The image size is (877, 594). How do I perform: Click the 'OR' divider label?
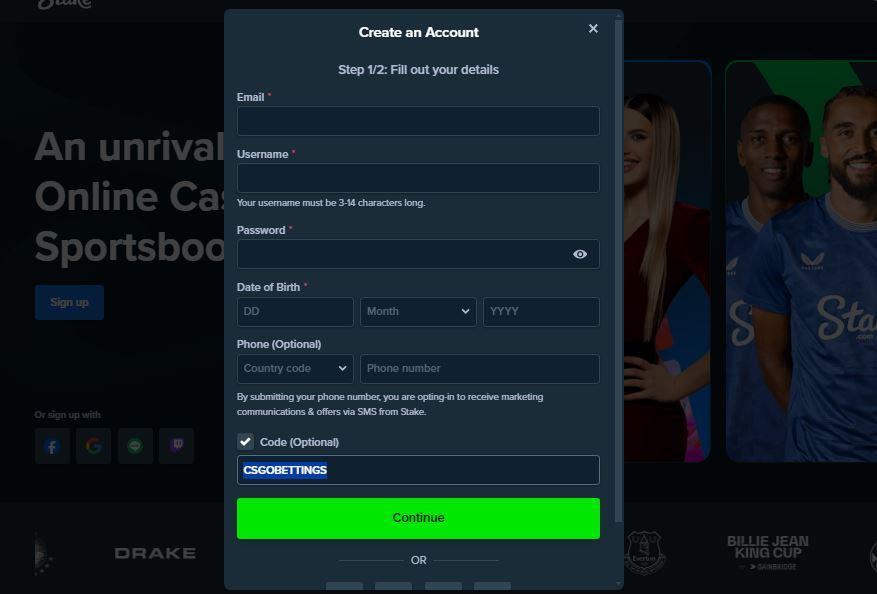[418, 560]
